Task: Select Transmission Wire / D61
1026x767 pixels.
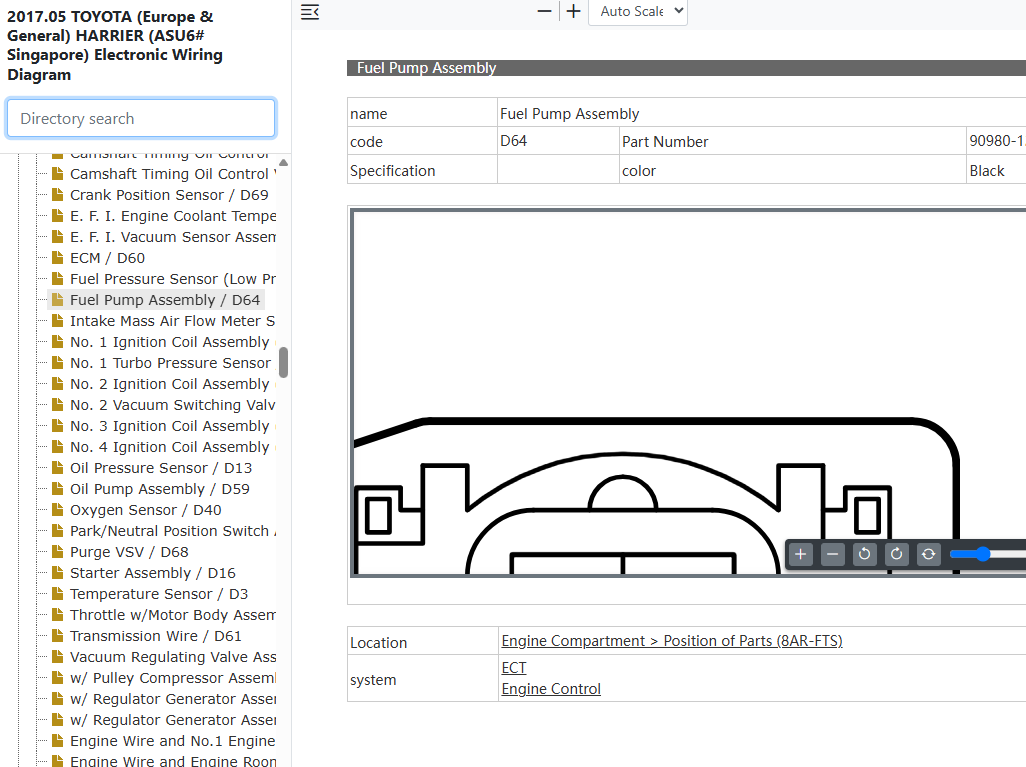Action: tap(156, 635)
